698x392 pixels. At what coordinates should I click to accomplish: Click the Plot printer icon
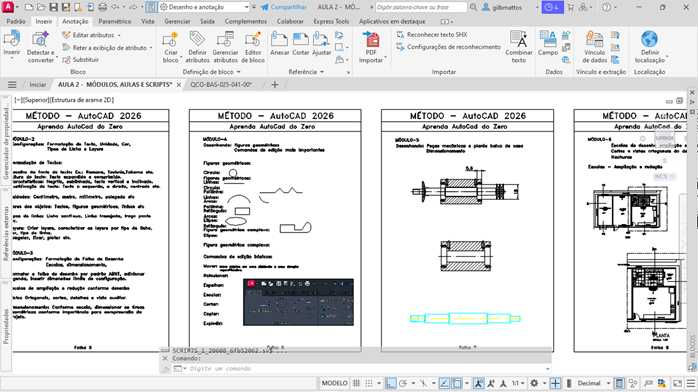(x=102, y=7)
